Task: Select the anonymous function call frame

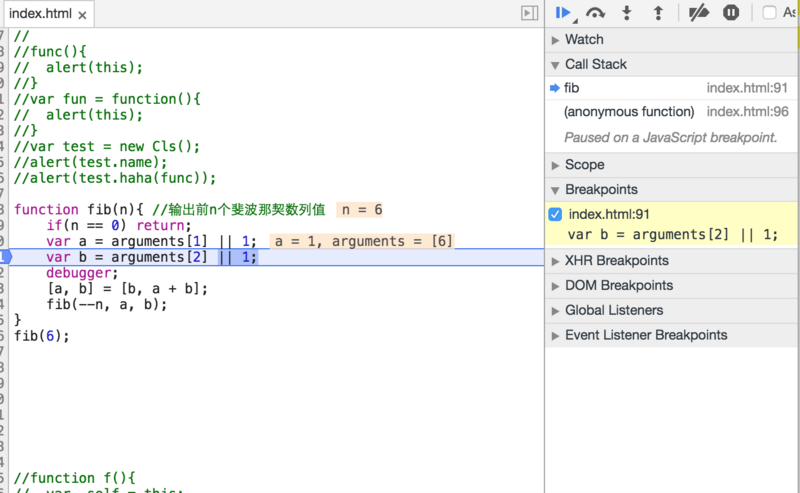Action: (628, 112)
